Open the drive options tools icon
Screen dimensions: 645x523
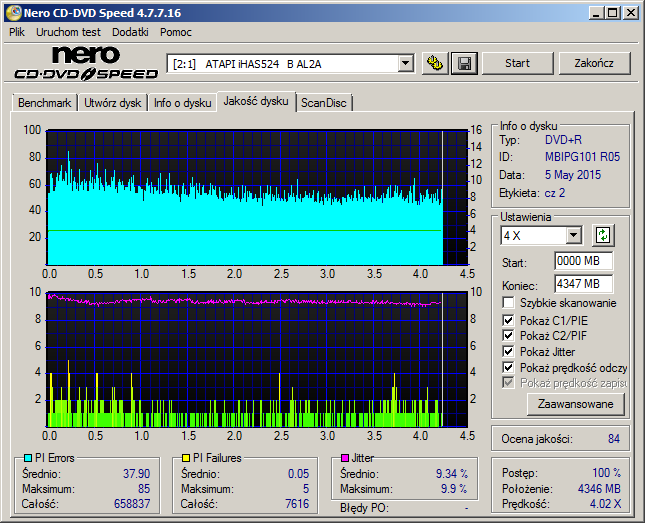[x=435, y=63]
